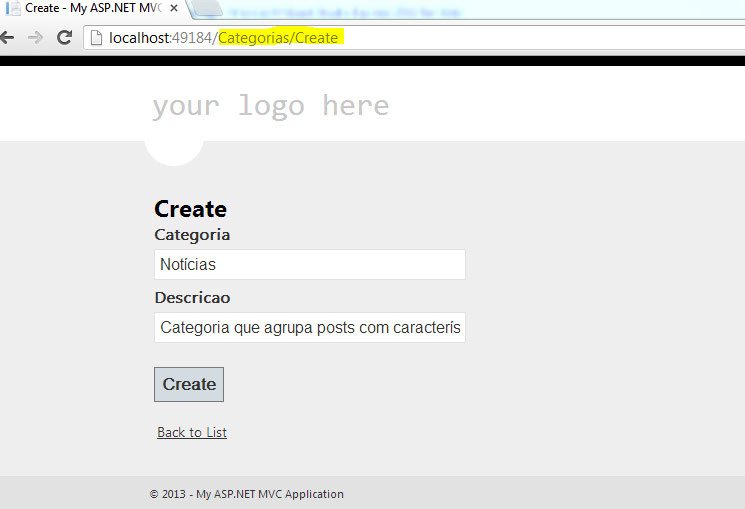Focus the Categoria field containing Notícias
The height and width of the screenshot is (509, 745).
(x=310, y=265)
